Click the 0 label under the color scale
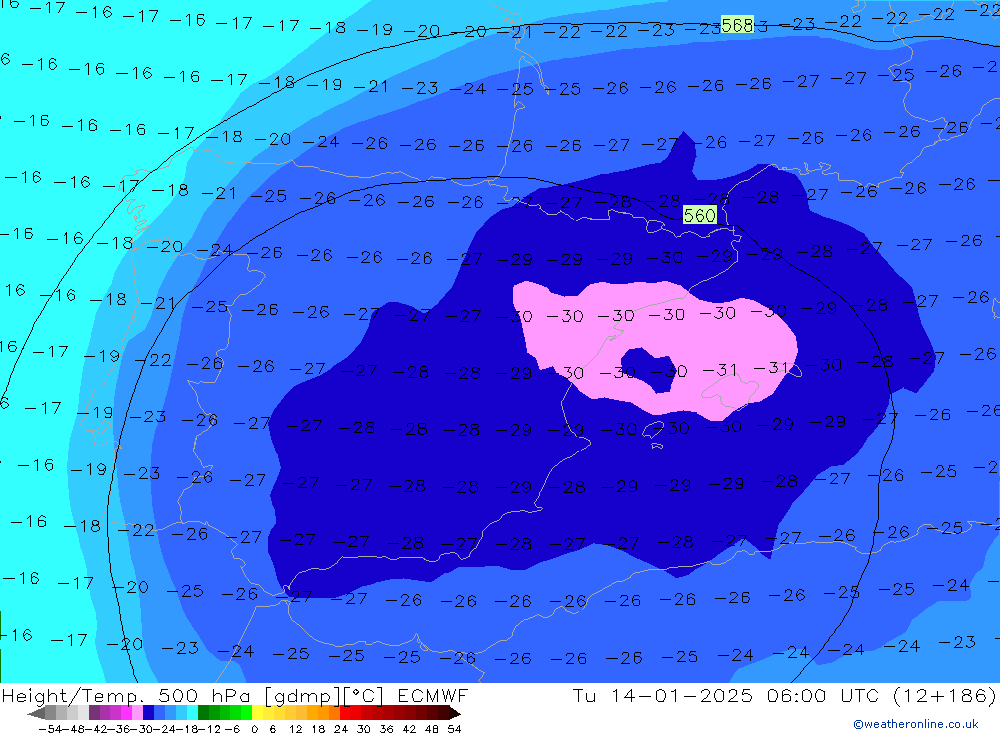1000x733 pixels. click(x=254, y=729)
